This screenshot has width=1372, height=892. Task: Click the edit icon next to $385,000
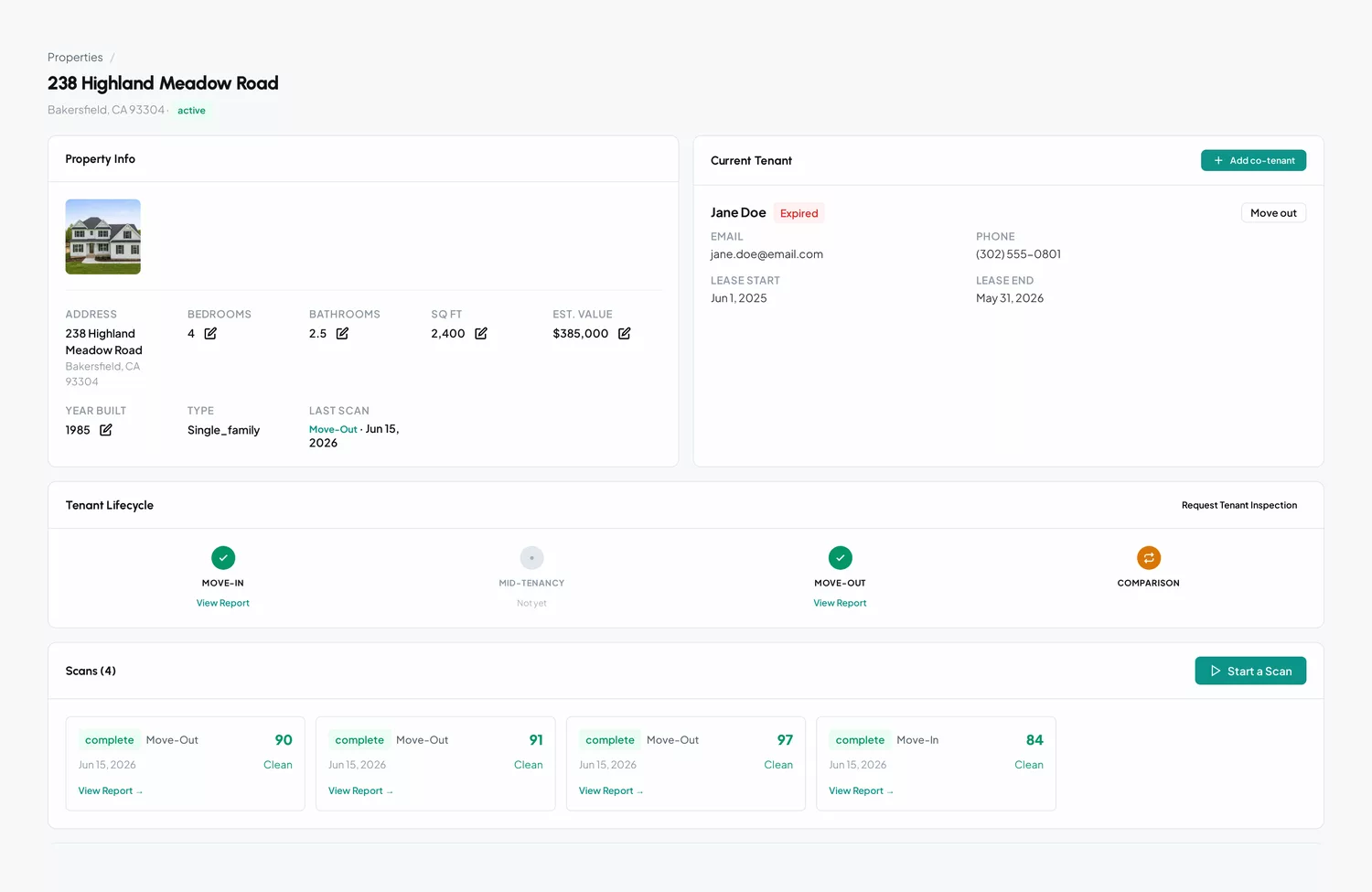(625, 333)
